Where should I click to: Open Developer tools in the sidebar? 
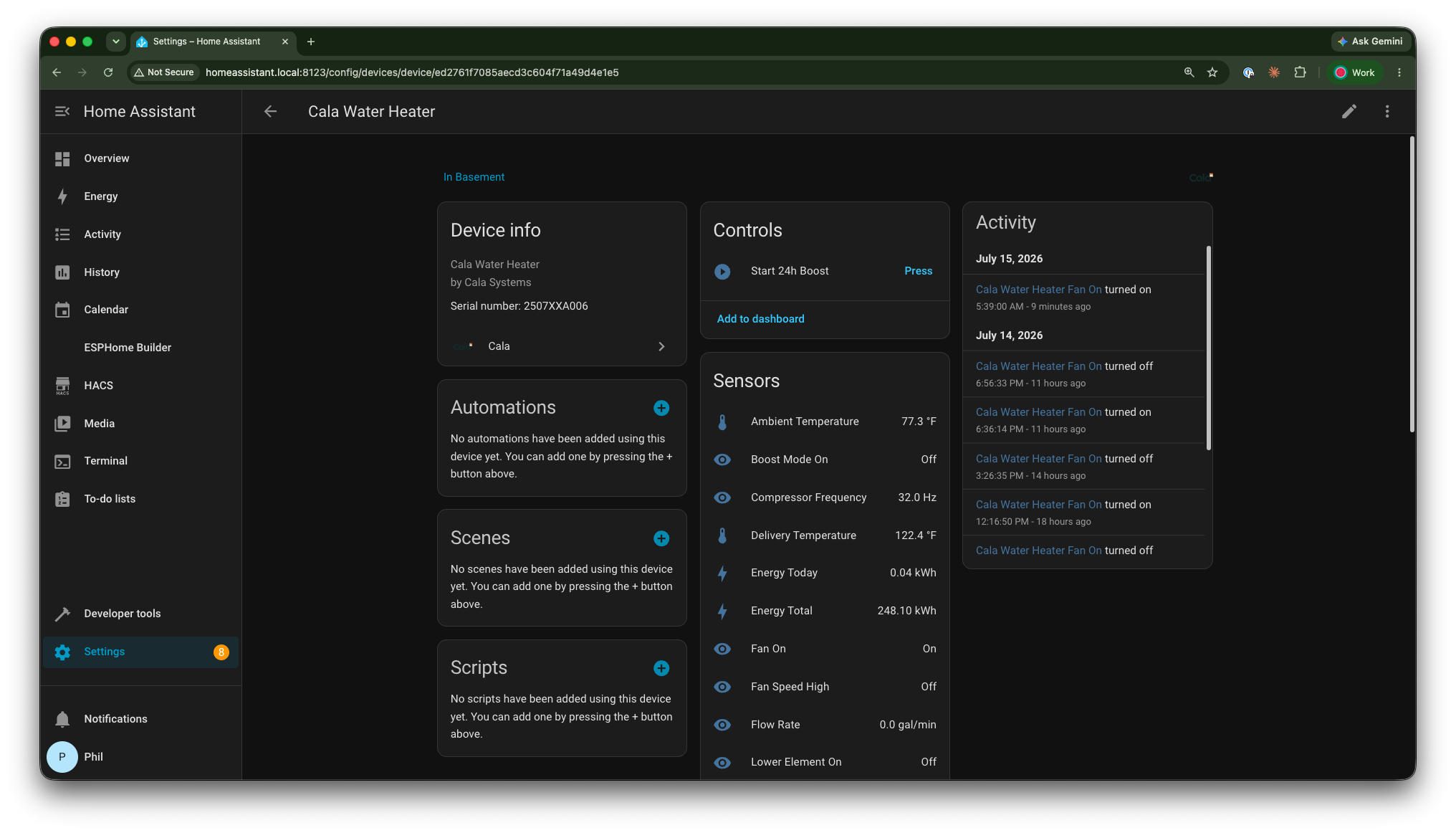click(140, 614)
